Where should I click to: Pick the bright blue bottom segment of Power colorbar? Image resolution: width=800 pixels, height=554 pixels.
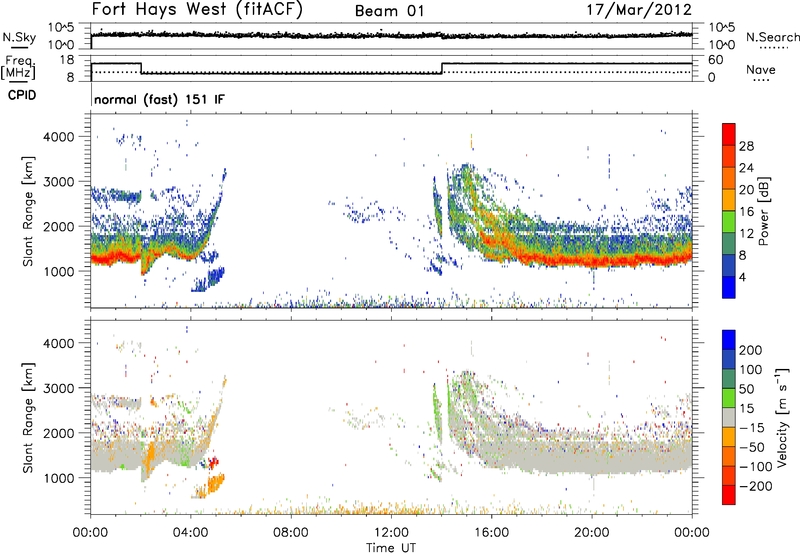tap(729, 288)
